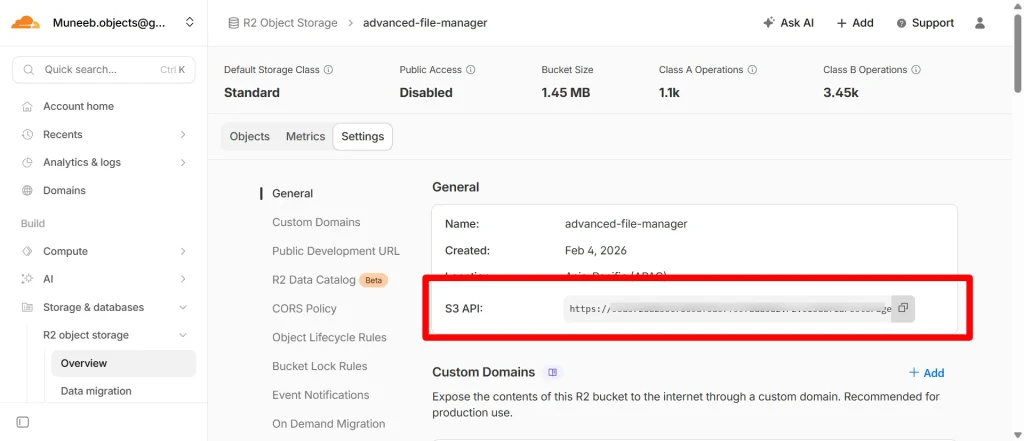Switch to the Metrics tab
Screen dimensions: 1024x441
coord(305,137)
